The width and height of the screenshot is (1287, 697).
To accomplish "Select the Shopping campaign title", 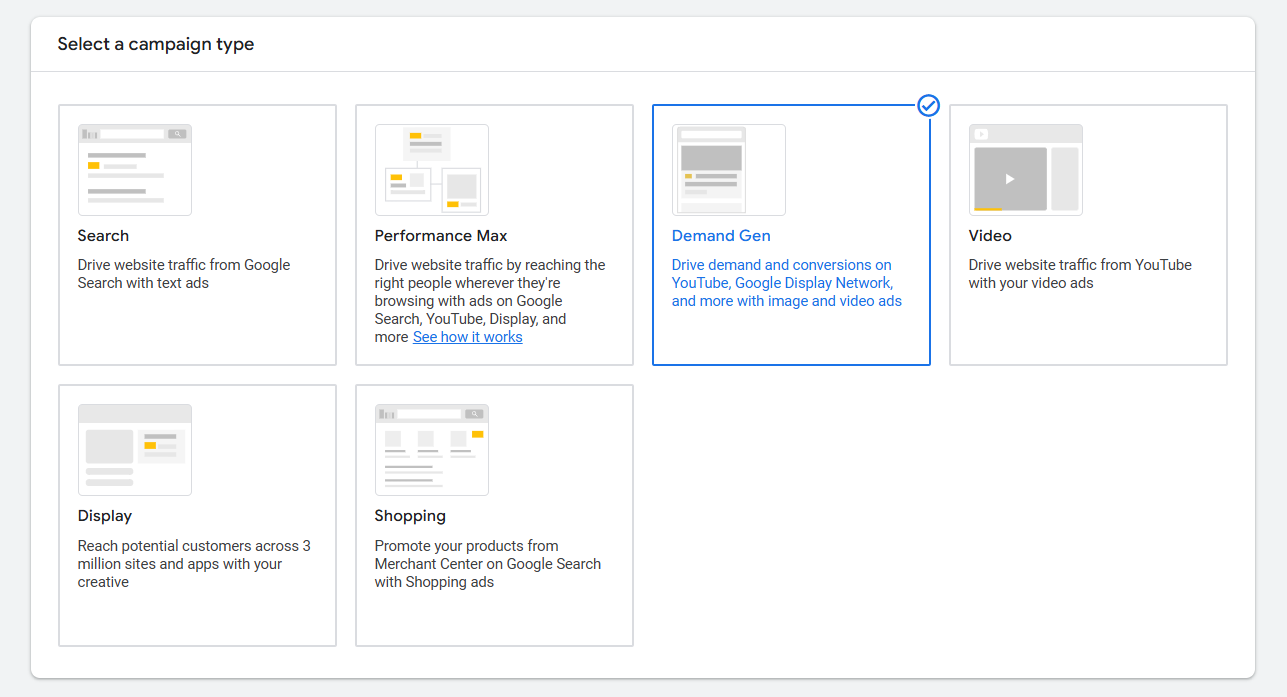I will (410, 516).
